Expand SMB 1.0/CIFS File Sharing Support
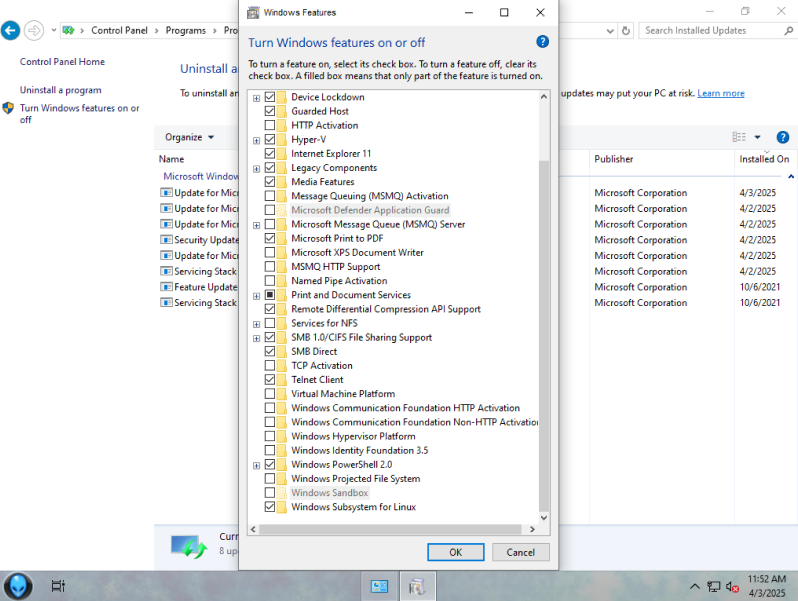The height and width of the screenshot is (601, 798). (x=256, y=338)
